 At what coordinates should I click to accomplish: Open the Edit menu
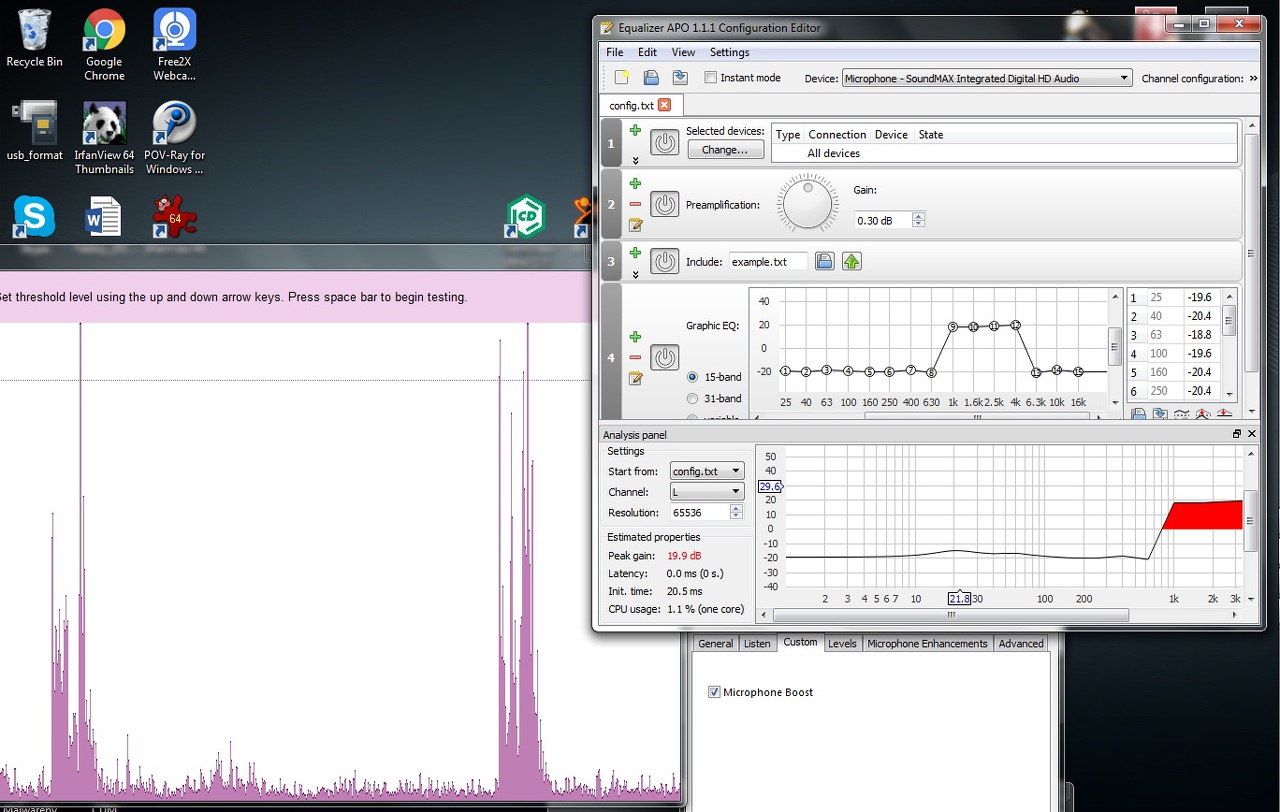[x=648, y=52]
